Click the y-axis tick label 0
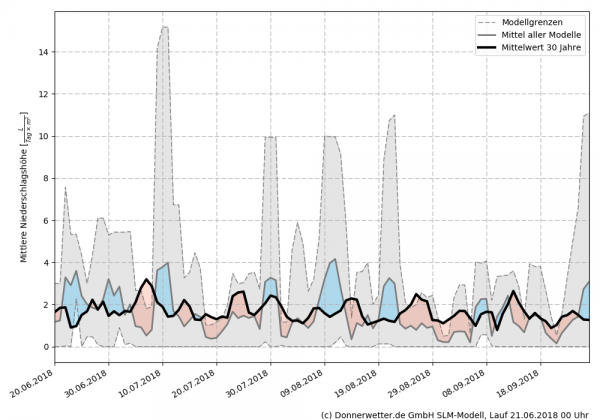600x420 pixels. click(45, 347)
